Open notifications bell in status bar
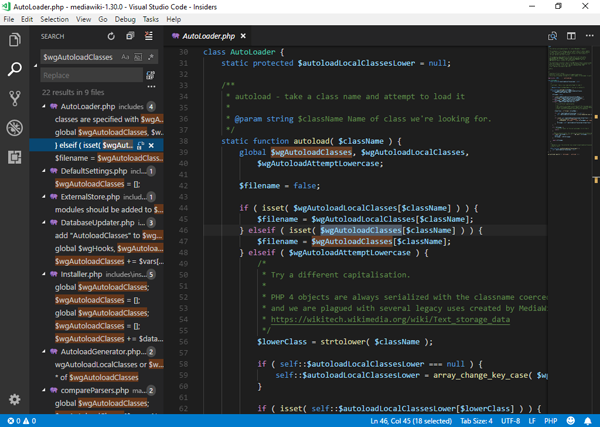Viewport: 600px width, 427px height. pyautogui.click(x=587, y=421)
